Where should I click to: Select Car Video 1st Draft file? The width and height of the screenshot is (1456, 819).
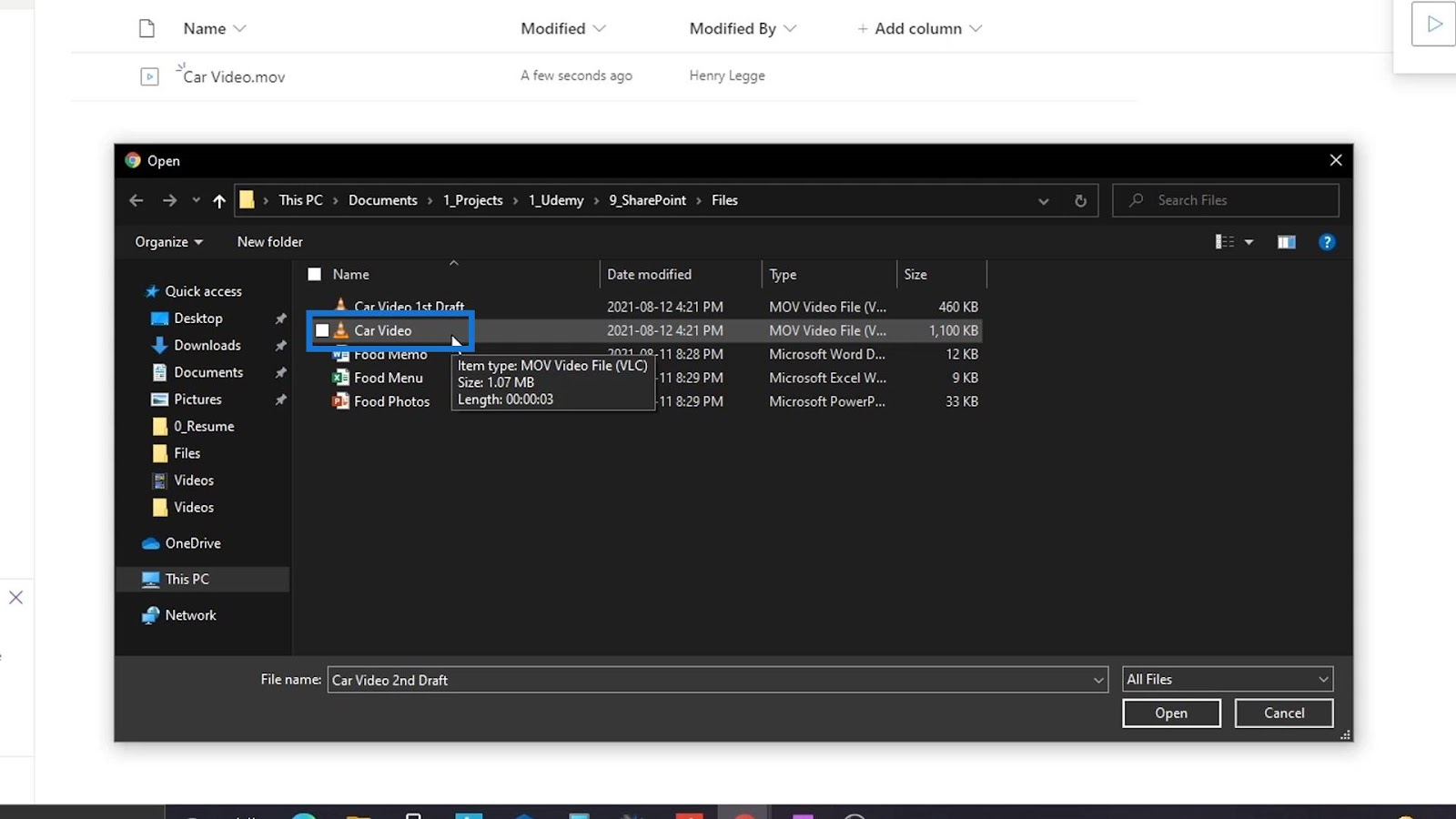coord(409,307)
